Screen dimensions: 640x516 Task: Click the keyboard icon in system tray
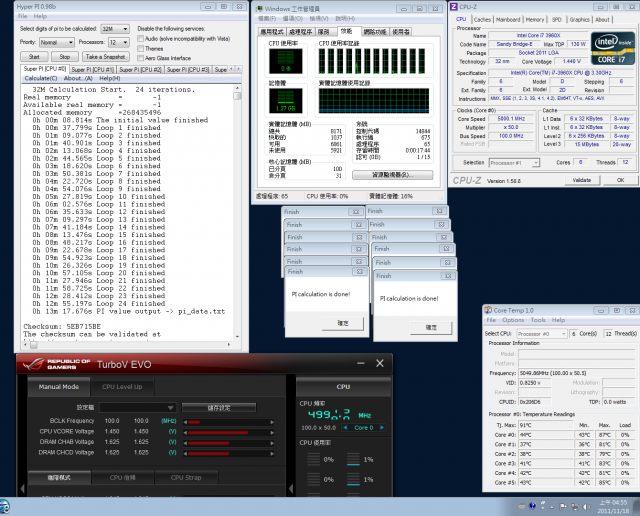(522, 507)
